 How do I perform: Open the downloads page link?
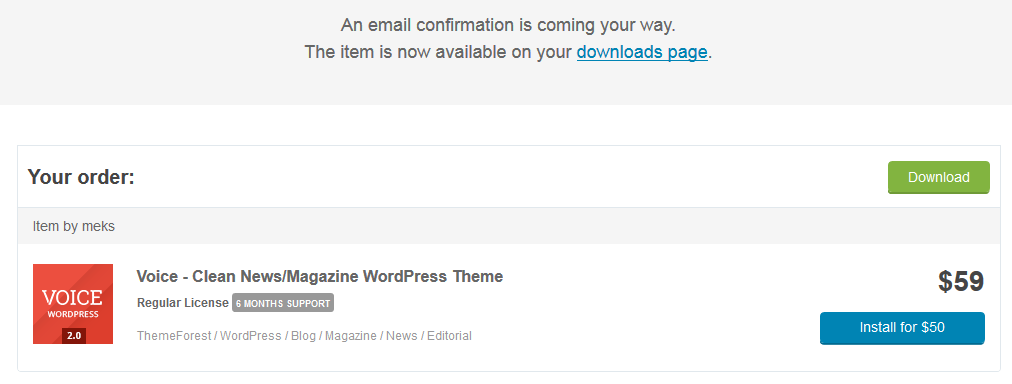pyautogui.click(x=642, y=52)
